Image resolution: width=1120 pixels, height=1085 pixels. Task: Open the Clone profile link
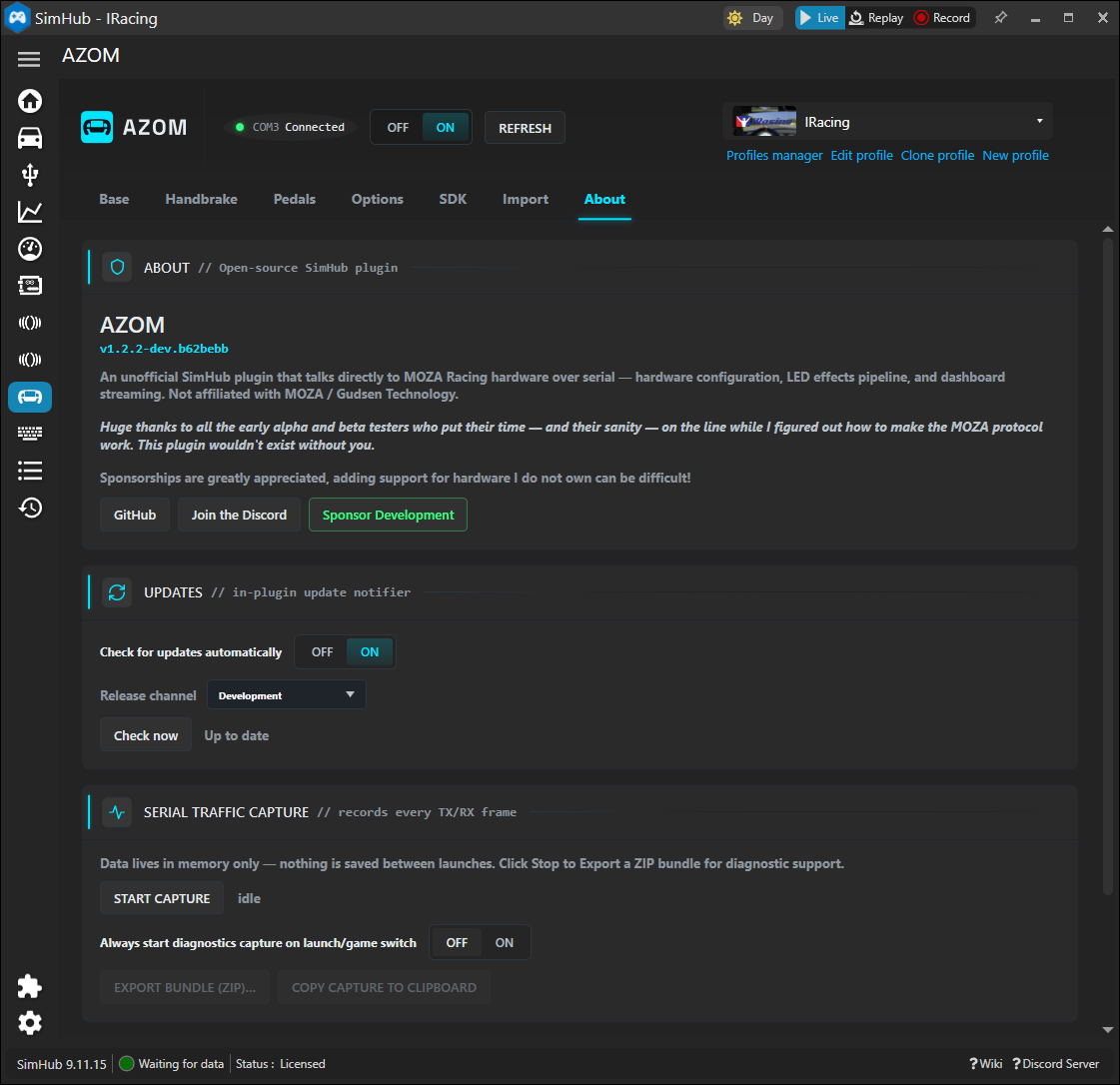tap(937, 155)
